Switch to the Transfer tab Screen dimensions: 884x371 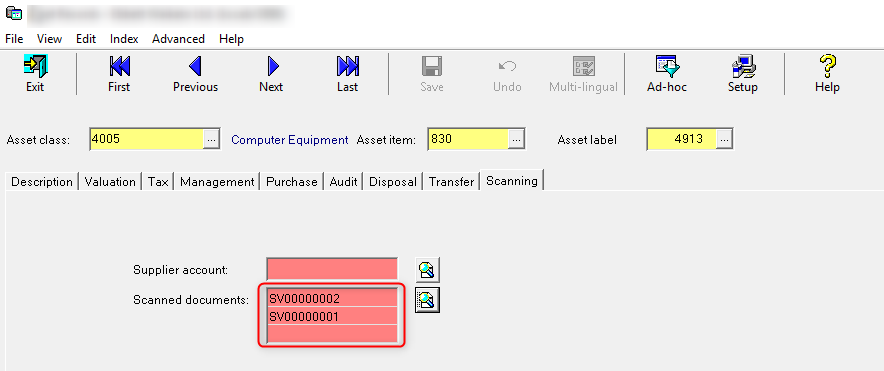[451, 182]
